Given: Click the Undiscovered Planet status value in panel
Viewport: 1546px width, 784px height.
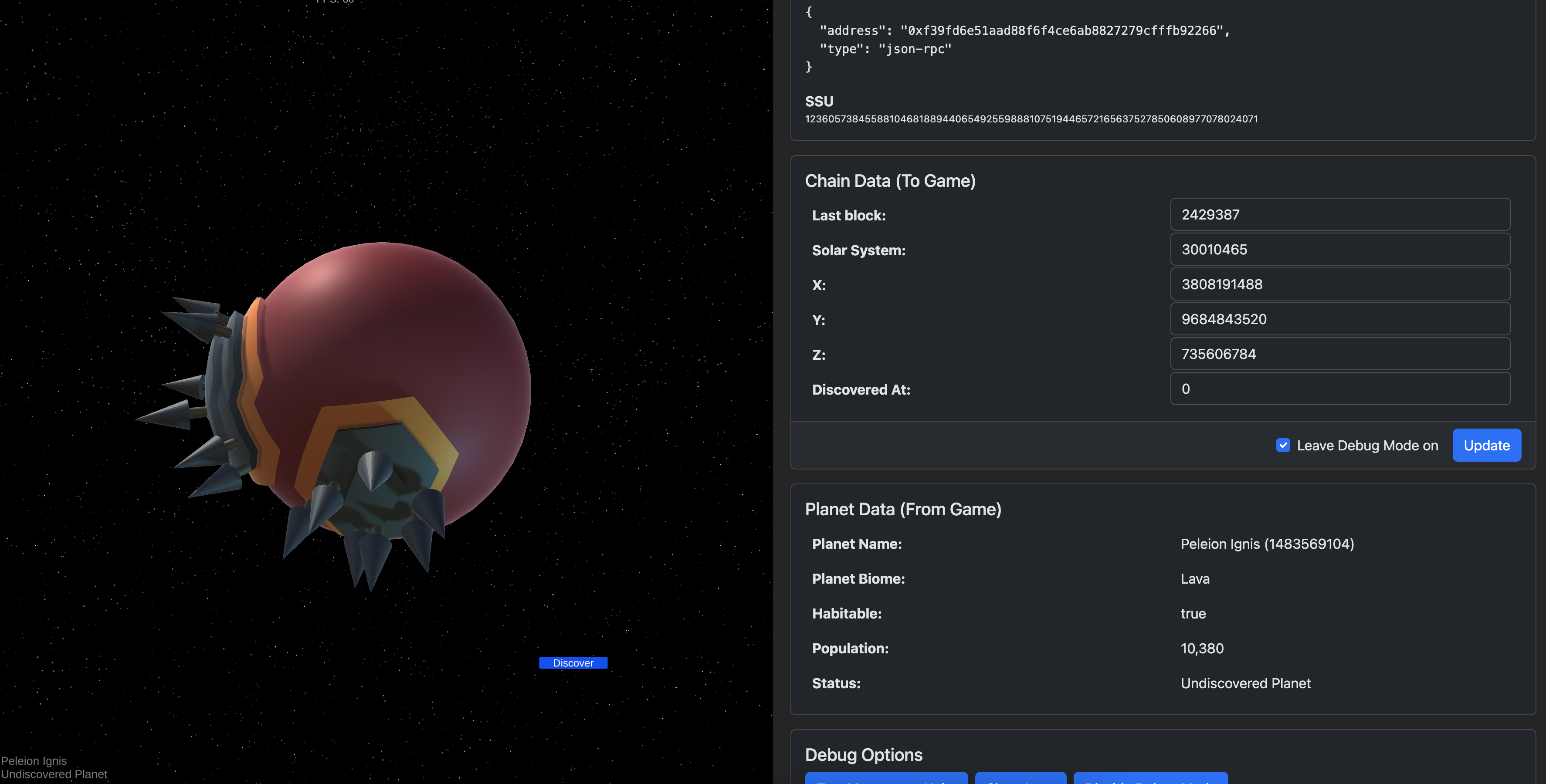Looking at the screenshot, I should pyautogui.click(x=1245, y=683).
